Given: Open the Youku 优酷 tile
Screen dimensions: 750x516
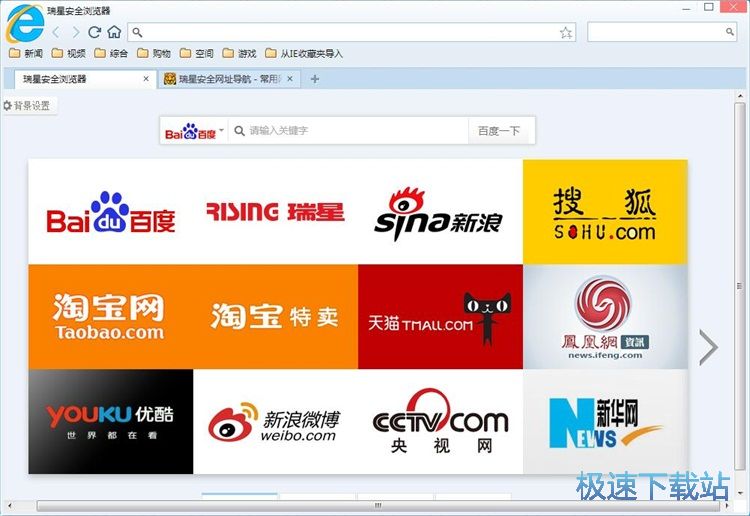Looking at the screenshot, I should (x=111, y=421).
